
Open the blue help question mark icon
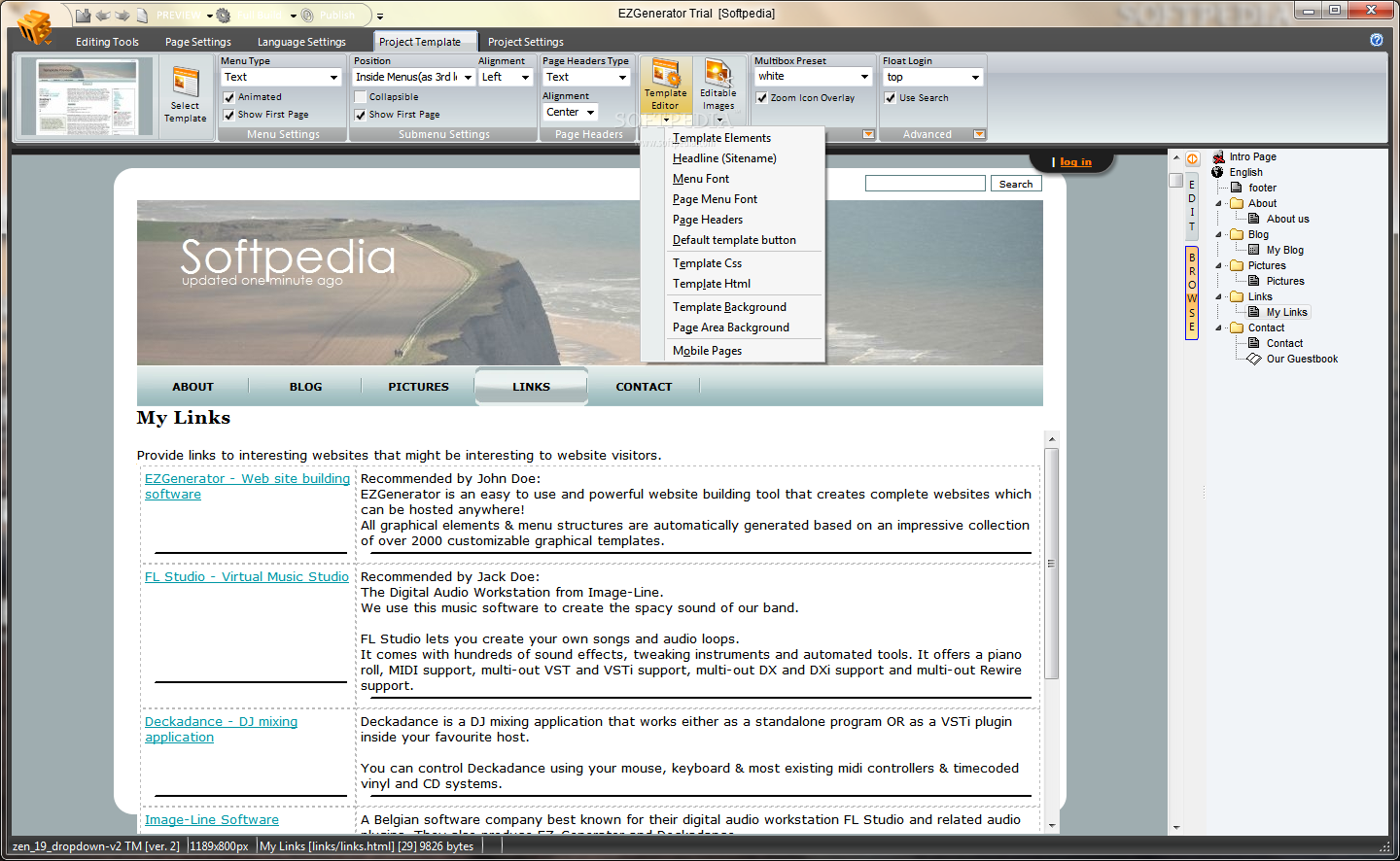click(x=1377, y=40)
